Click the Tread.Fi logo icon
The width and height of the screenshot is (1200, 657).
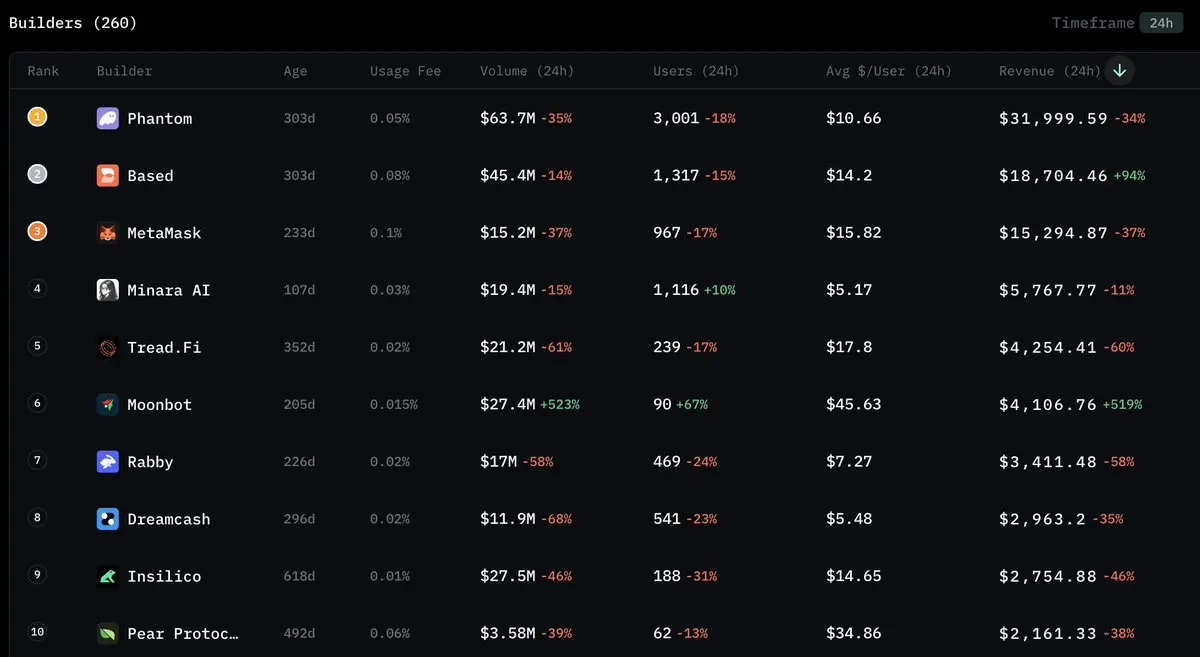point(107,347)
